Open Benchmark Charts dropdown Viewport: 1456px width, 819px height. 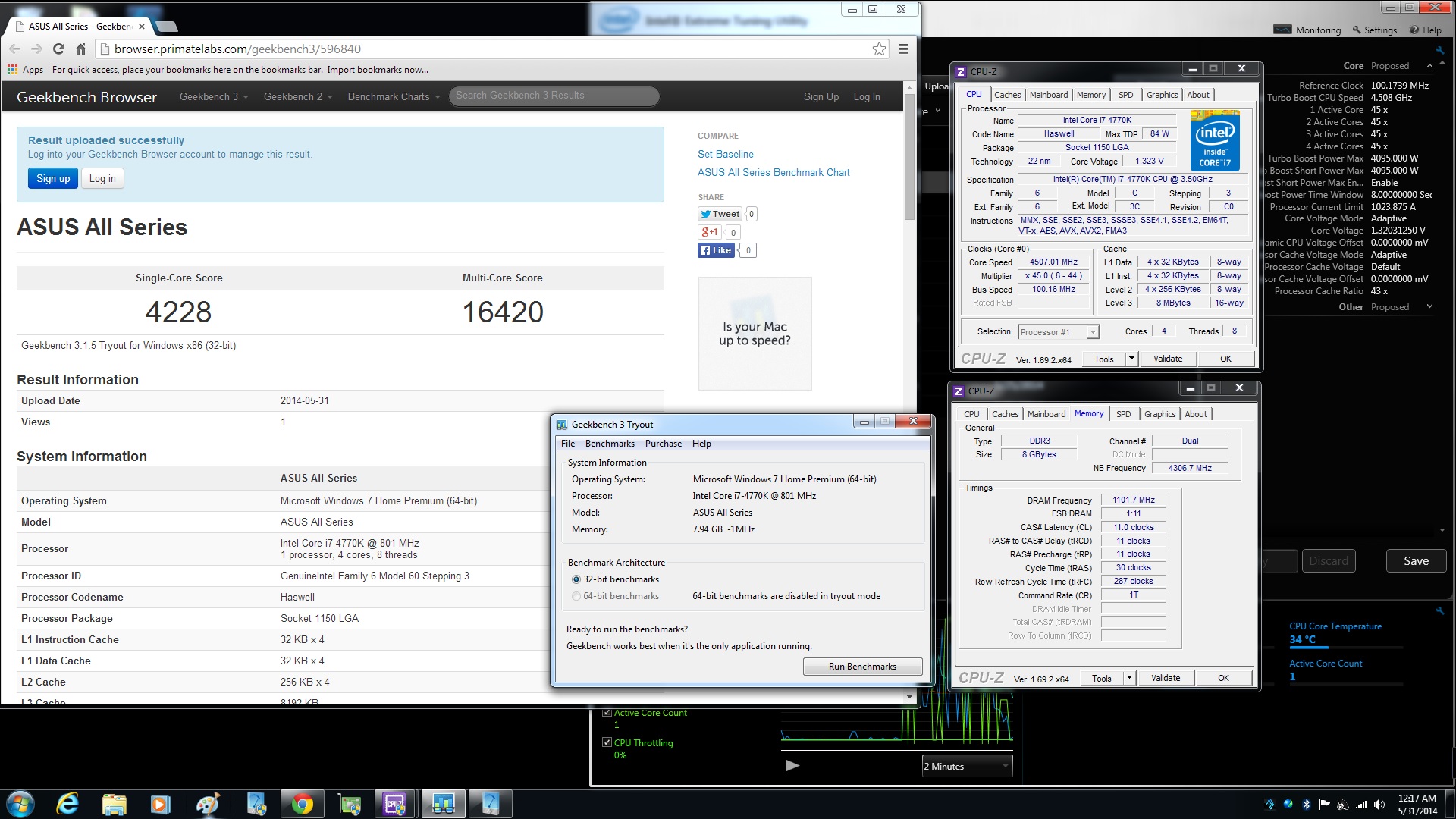pyautogui.click(x=394, y=96)
